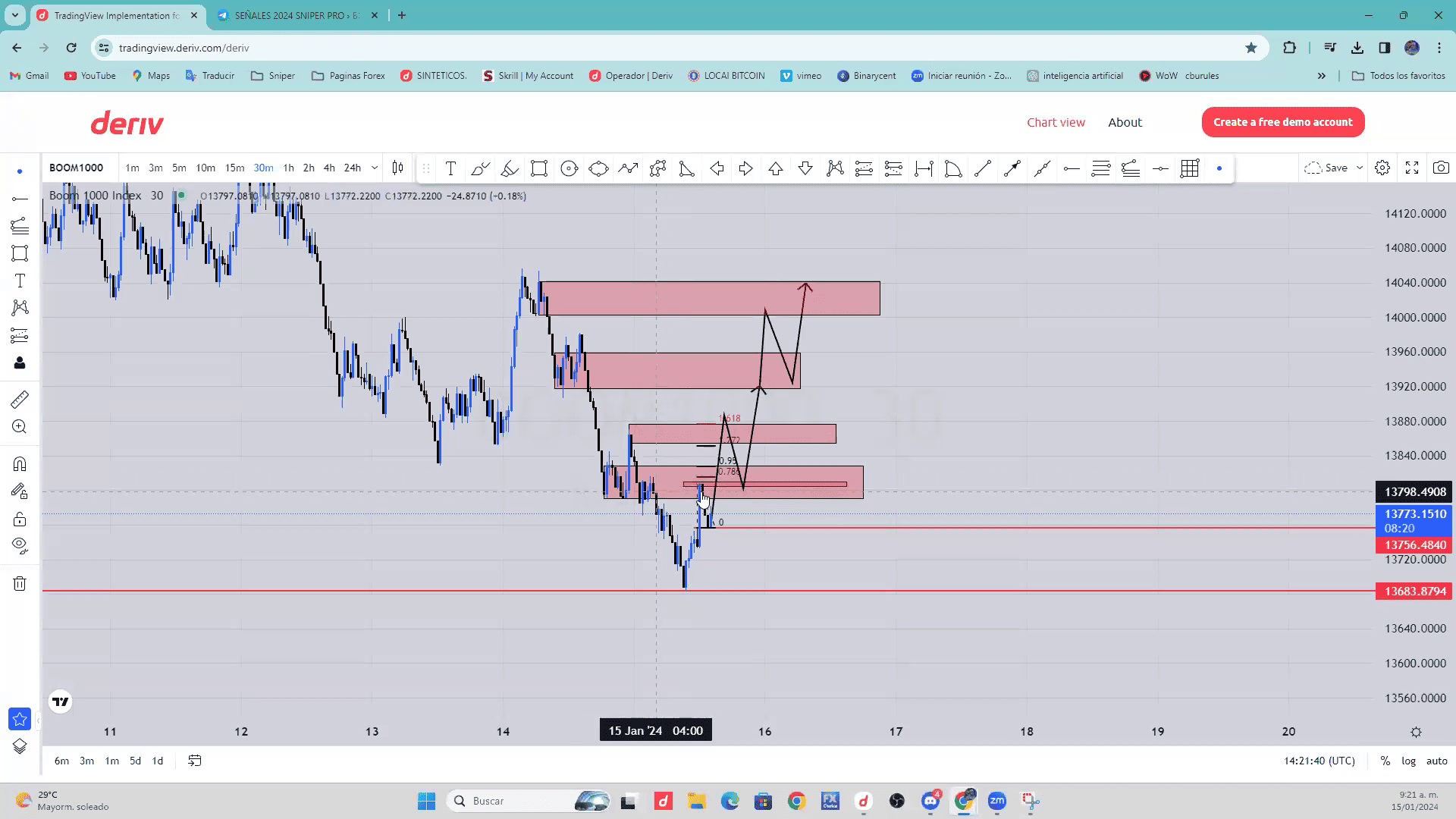Select the Rectangle shape tool in the top toolbar

point(539,168)
